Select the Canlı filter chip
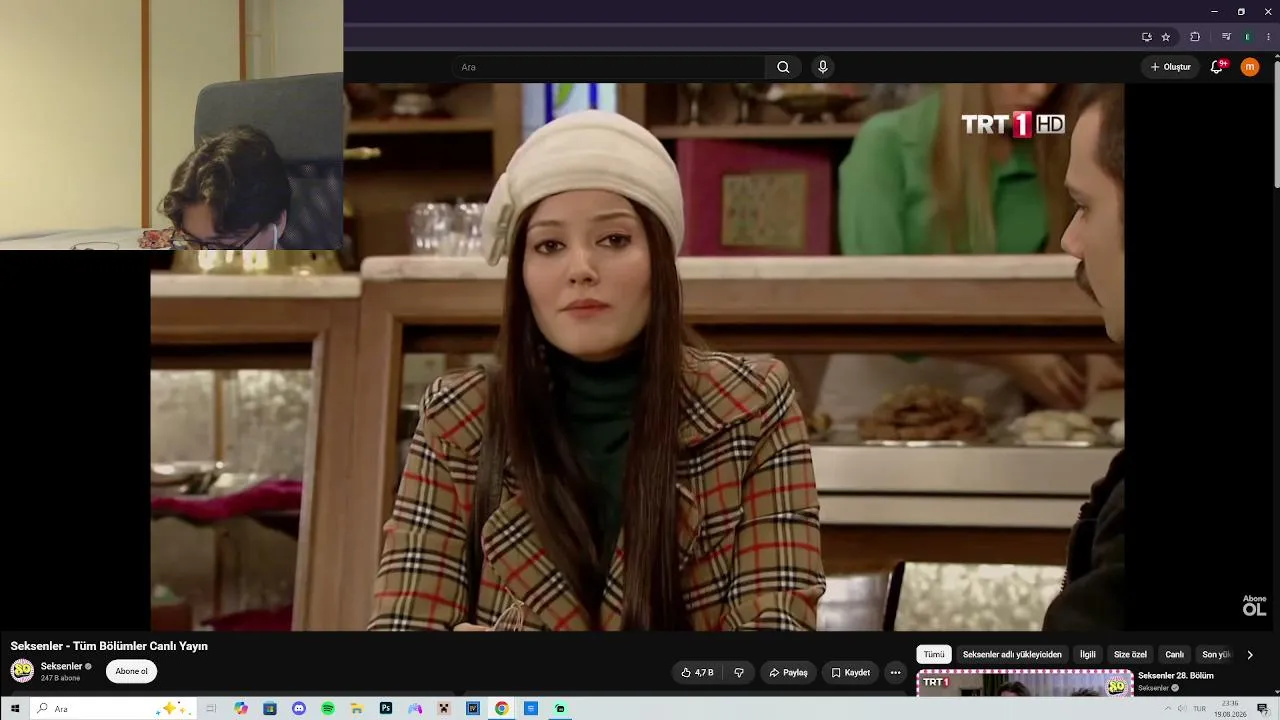The width and height of the screenshot is (1280, 720). (x=1175, y=655)
